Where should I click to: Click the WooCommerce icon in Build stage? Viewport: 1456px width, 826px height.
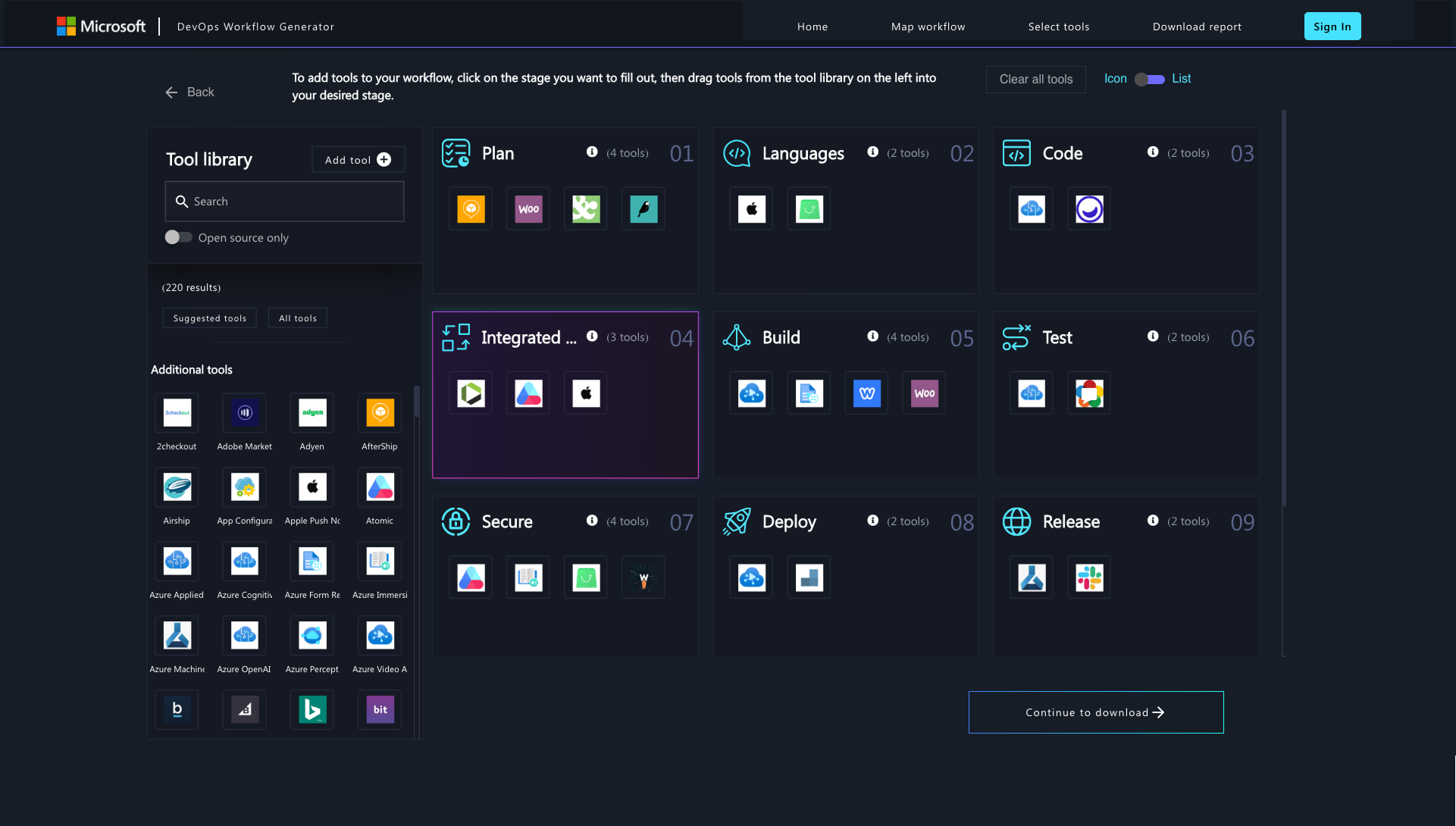coord(924,393)
